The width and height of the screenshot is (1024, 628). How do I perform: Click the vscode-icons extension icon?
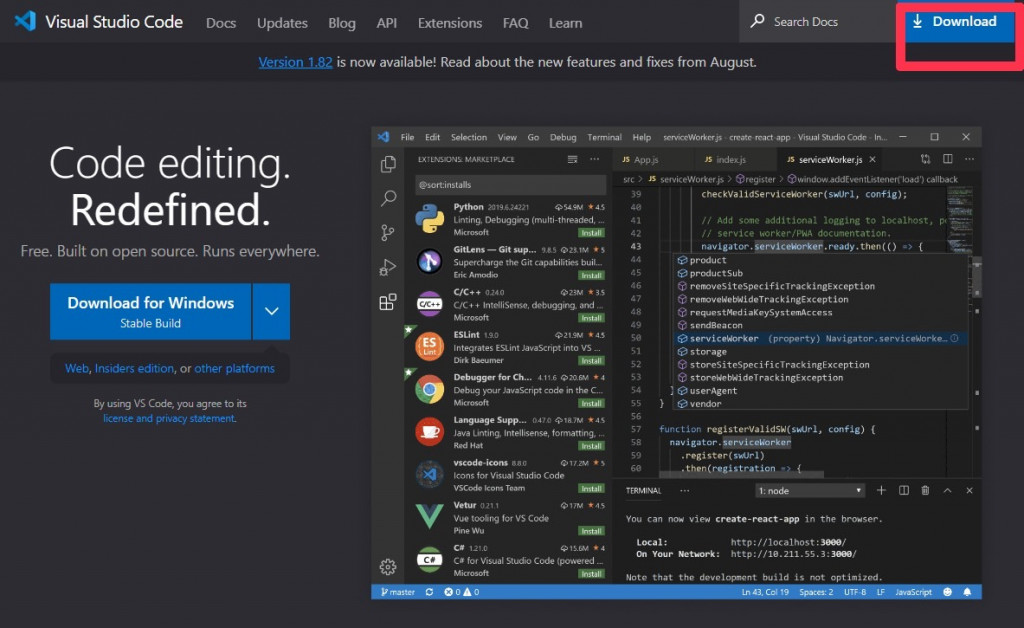430,475
